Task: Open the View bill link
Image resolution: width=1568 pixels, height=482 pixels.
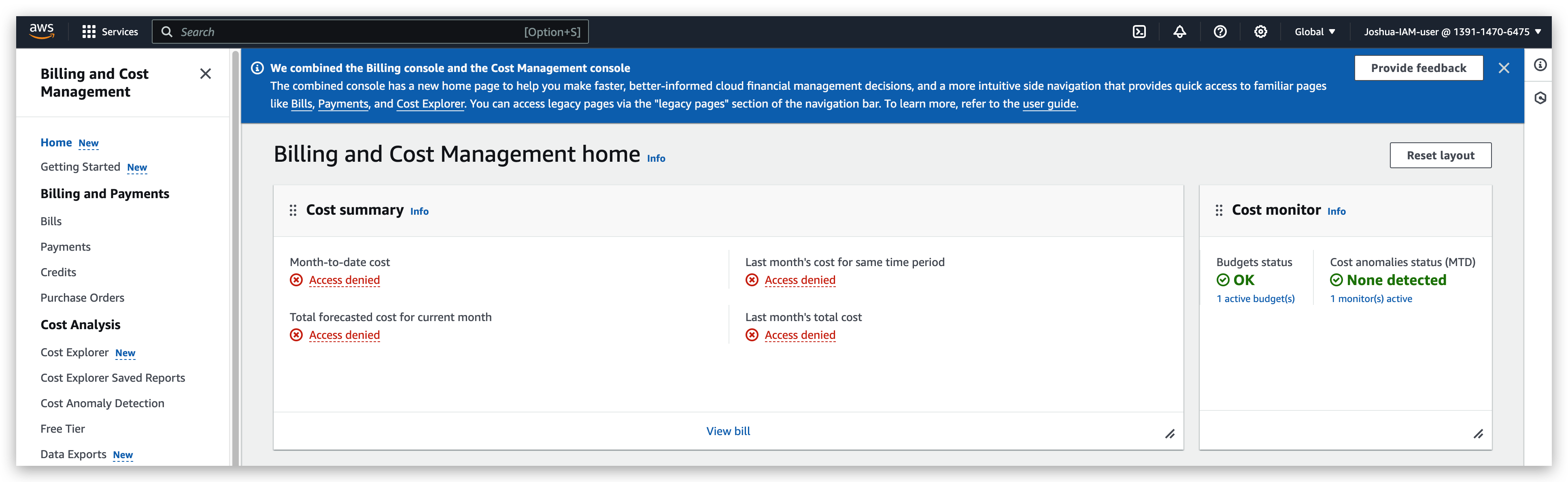Action: coord(728,430)
